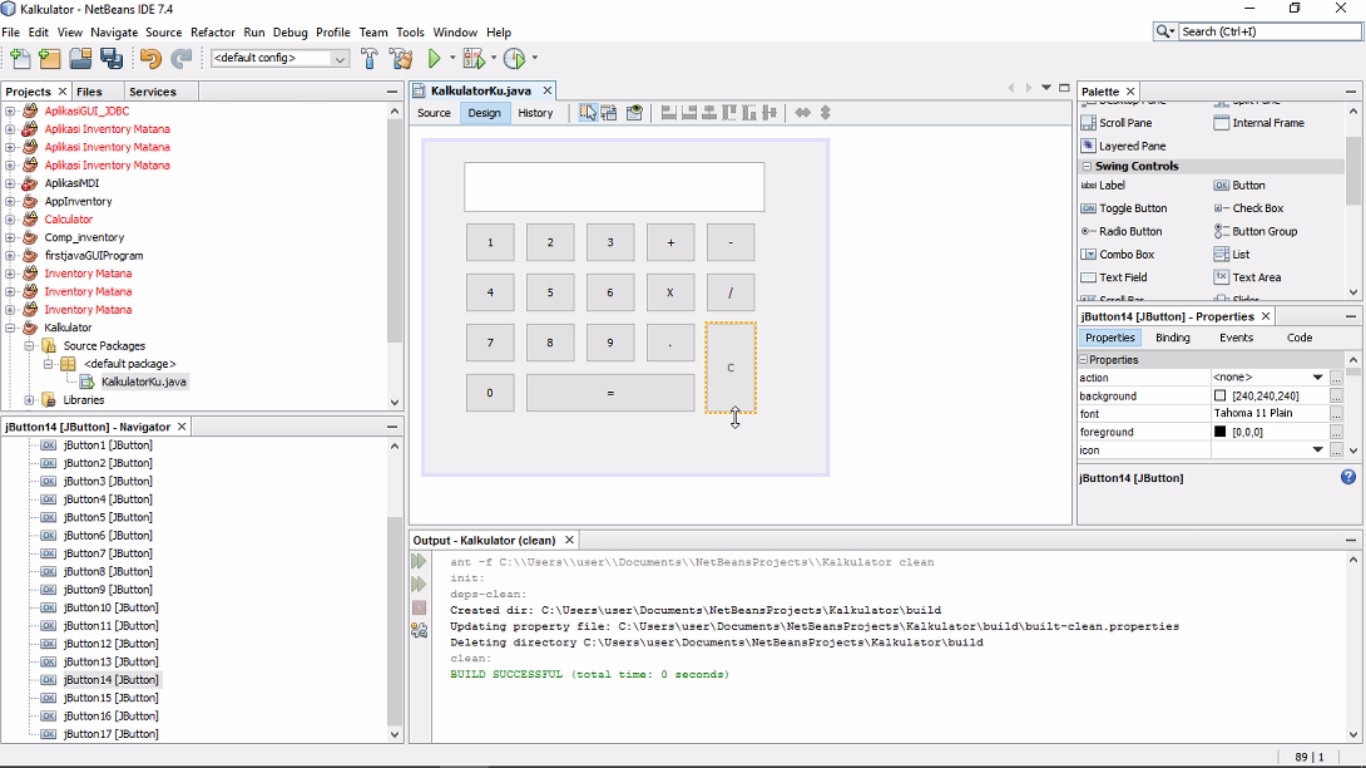Screen dimensions: 1366x768
Task: Select the Connection Mode tool in the Design toolbar
Action: pyautogui.click(x=609, y=113)
